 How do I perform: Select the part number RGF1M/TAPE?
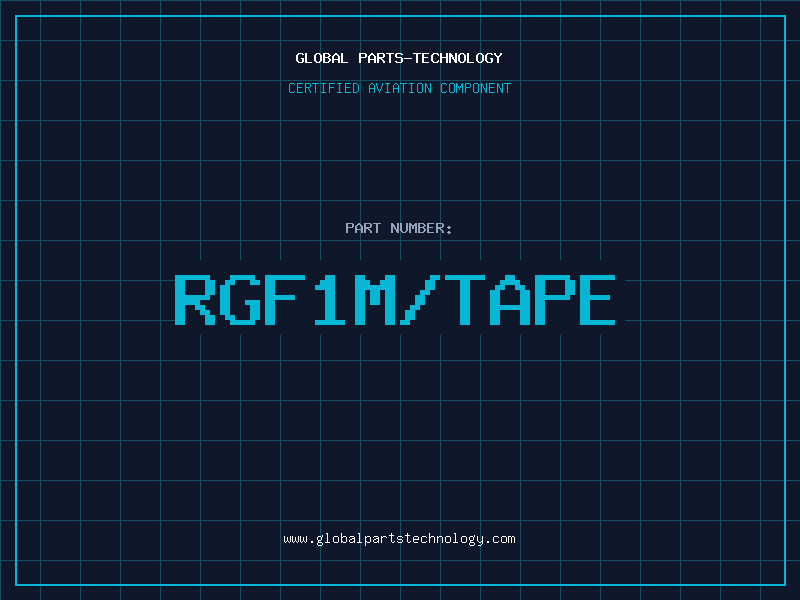coord(395,300)
